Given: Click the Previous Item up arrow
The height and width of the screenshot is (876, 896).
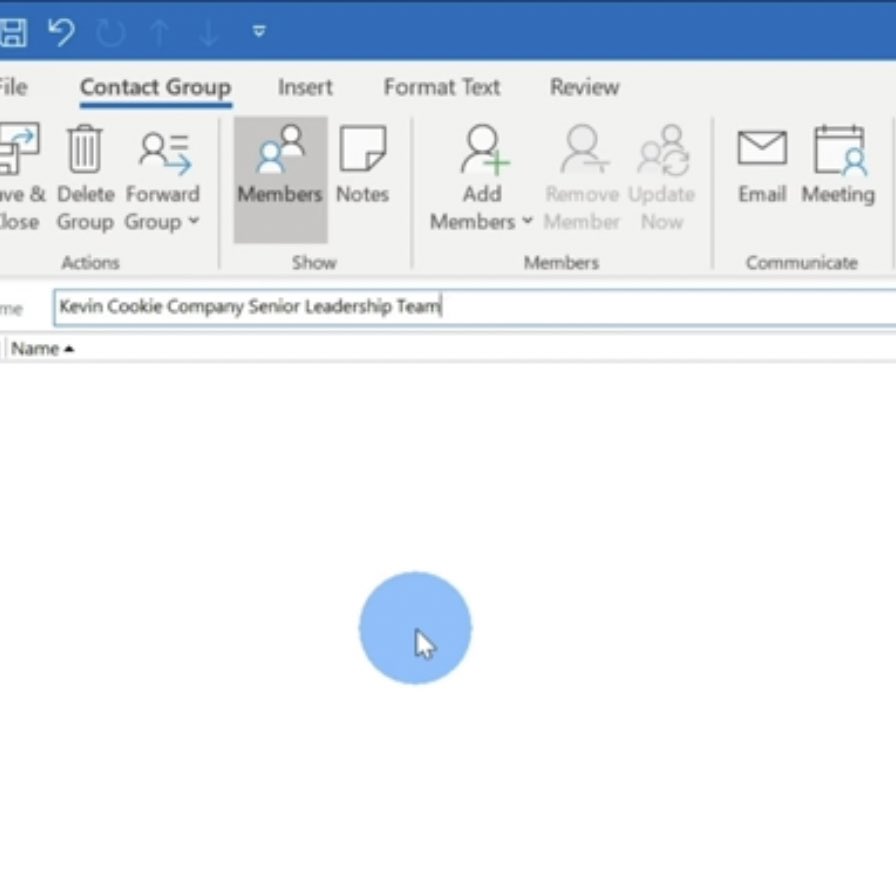Looking at the screenshot, I should [x=160, y=33].
